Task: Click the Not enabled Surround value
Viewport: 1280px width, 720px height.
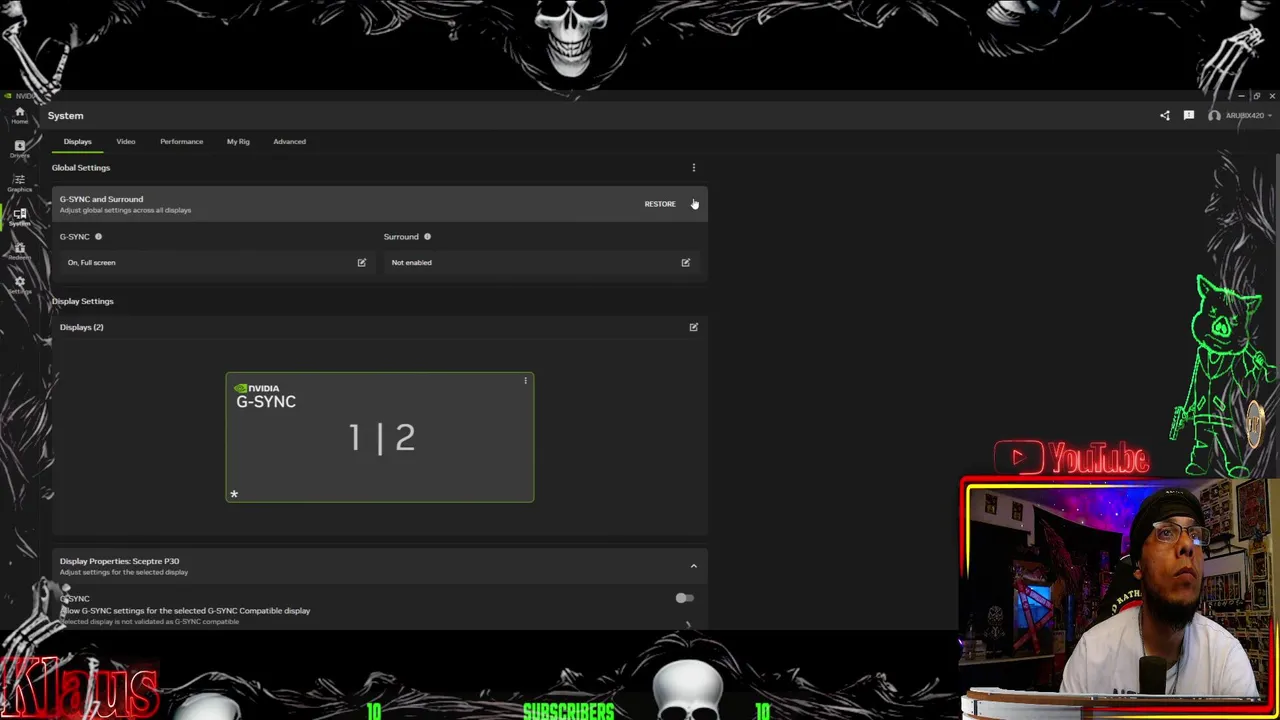Action: click(x=412, y=263)
